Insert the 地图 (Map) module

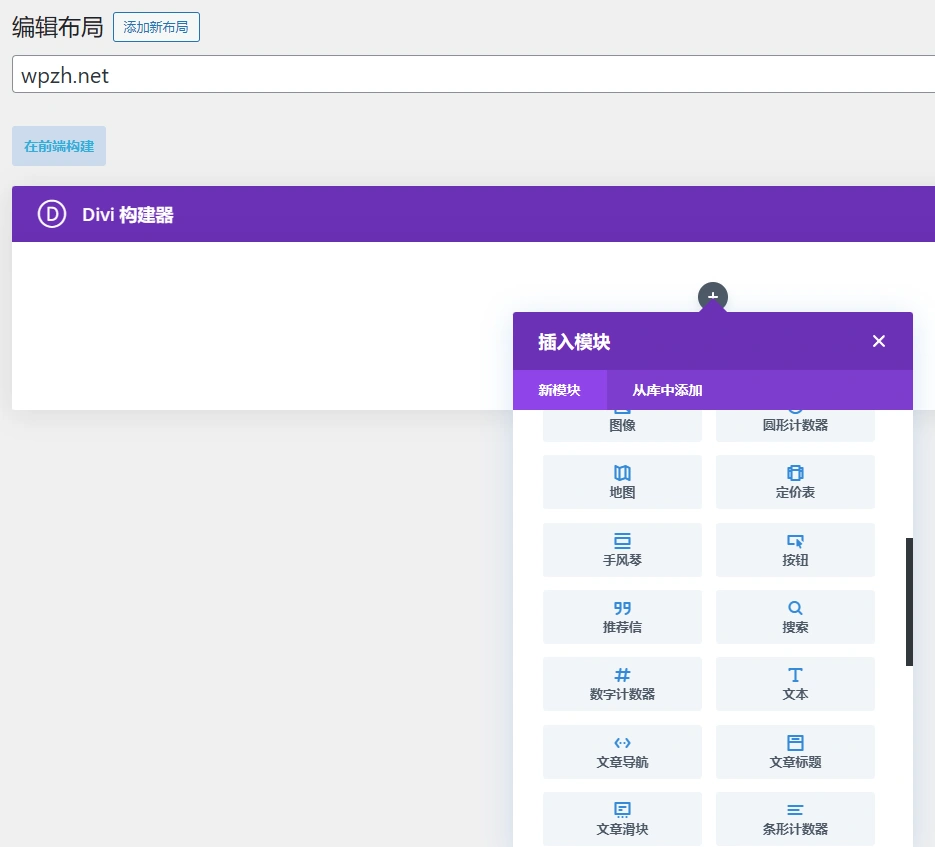point(621,482)
